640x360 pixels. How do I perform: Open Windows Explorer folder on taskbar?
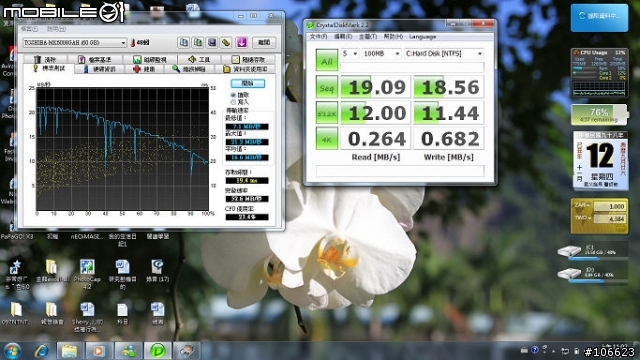pos(69,351)
